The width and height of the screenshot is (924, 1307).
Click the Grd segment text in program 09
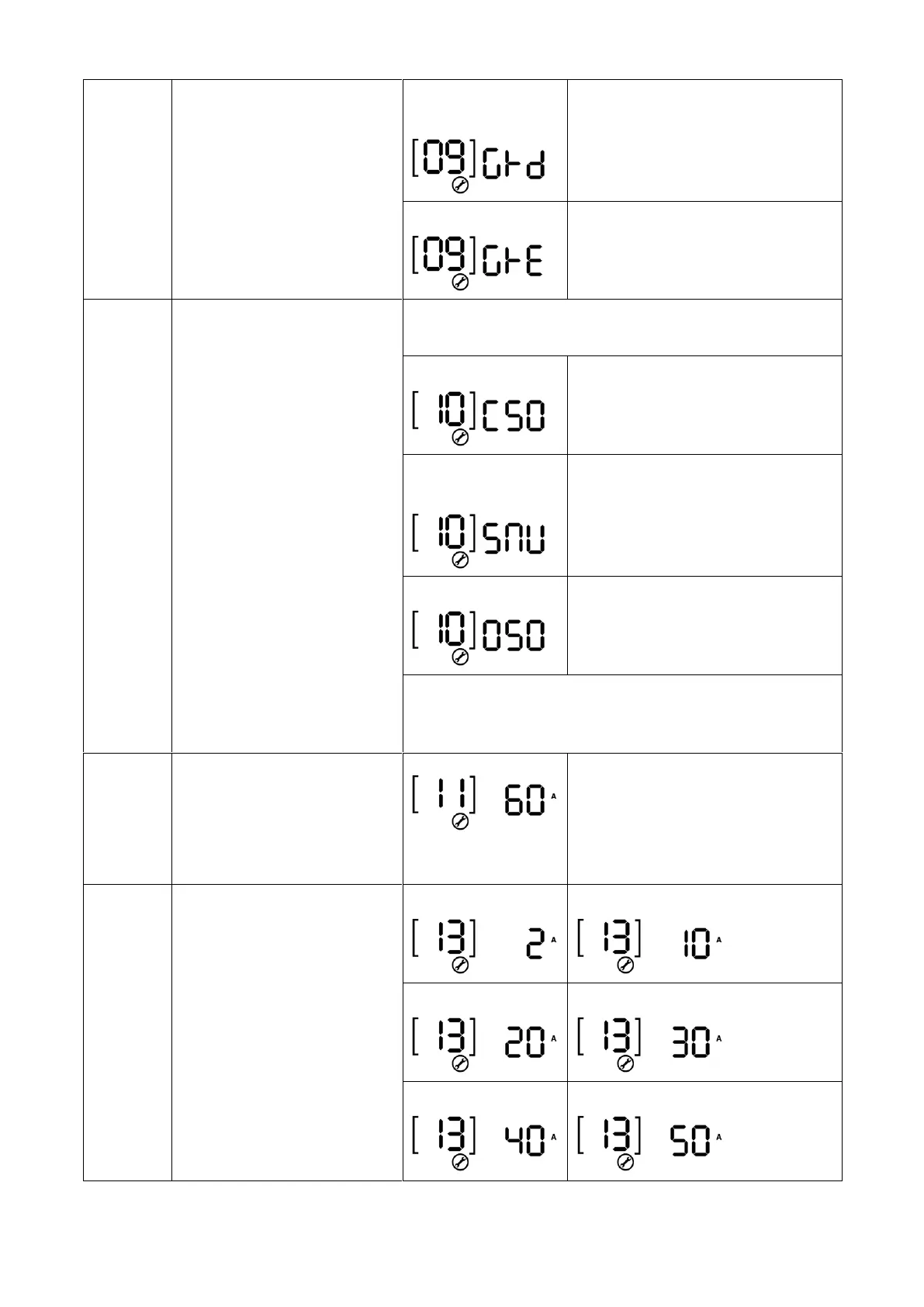[x=514, y=164]
